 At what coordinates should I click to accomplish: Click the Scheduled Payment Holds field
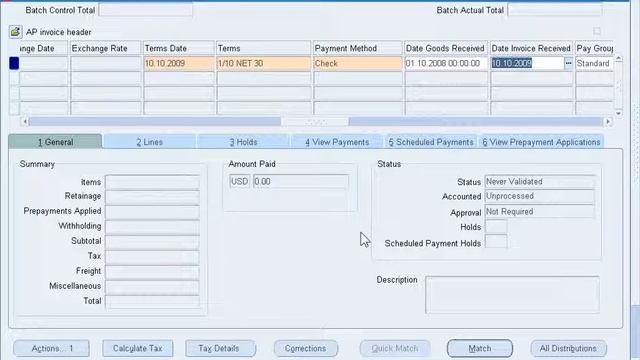click(496, 242)
